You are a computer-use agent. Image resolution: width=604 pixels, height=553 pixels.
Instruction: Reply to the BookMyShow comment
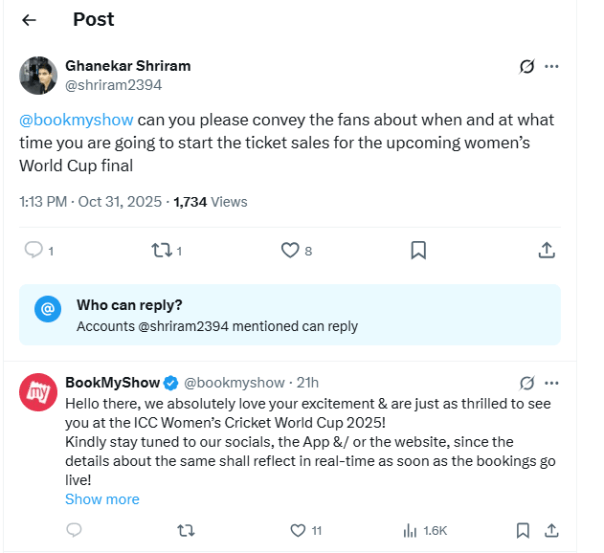click(73, 530)
